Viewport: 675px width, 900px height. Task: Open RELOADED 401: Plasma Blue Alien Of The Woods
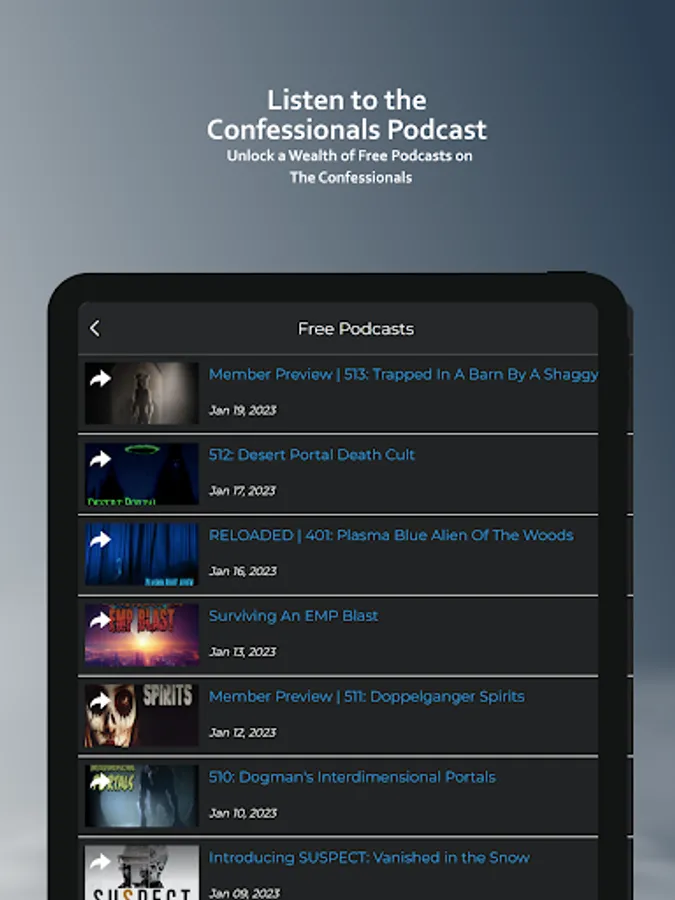(391, 535)
